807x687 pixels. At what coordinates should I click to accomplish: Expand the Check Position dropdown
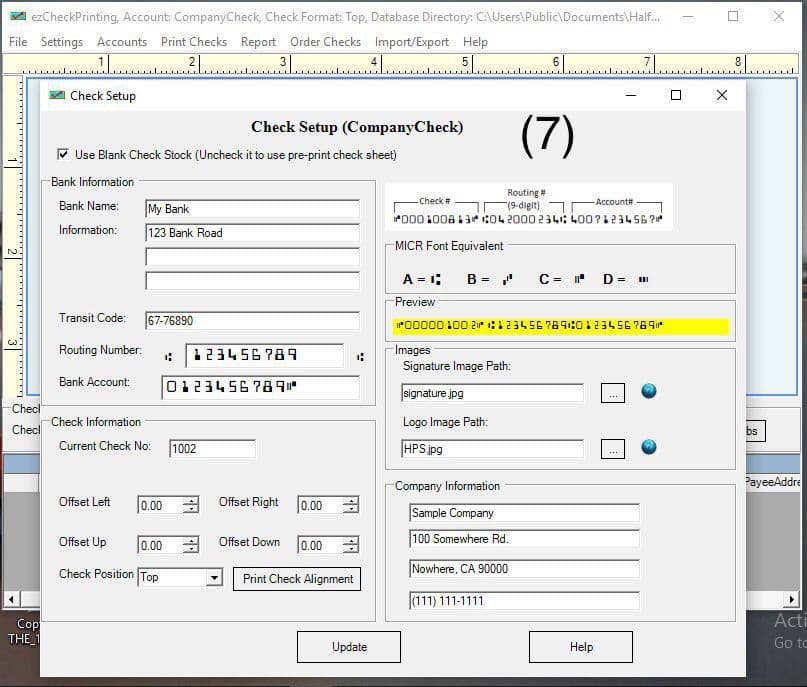coord(213,578)
